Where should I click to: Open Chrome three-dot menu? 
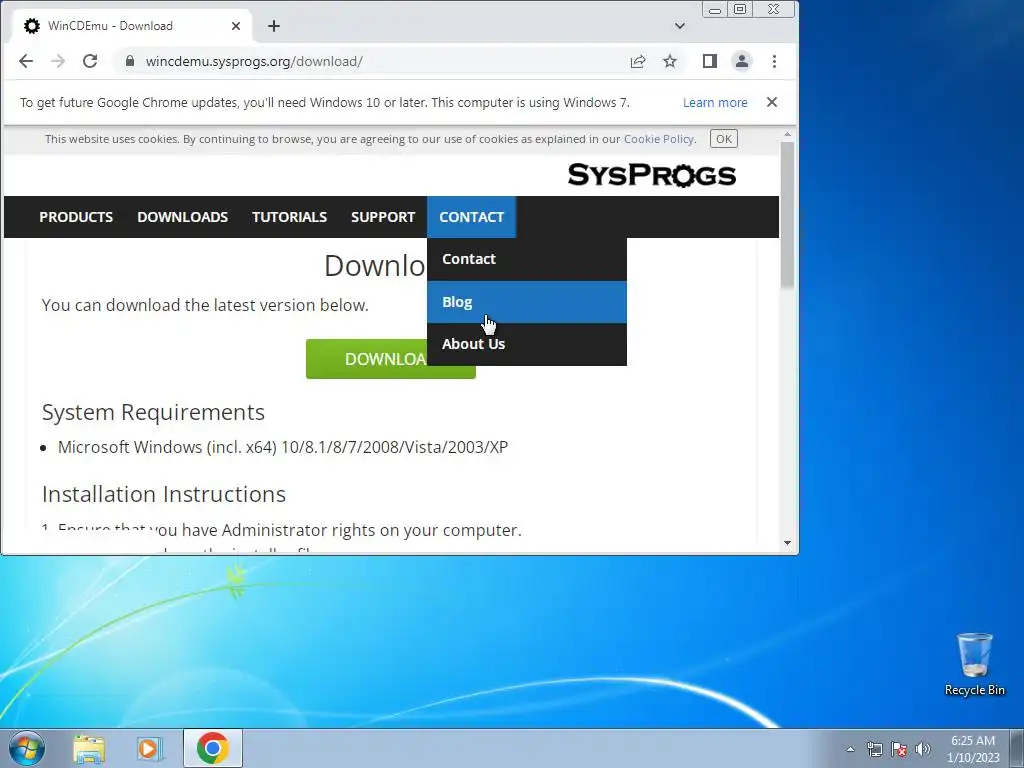click(x=775, y=61)
